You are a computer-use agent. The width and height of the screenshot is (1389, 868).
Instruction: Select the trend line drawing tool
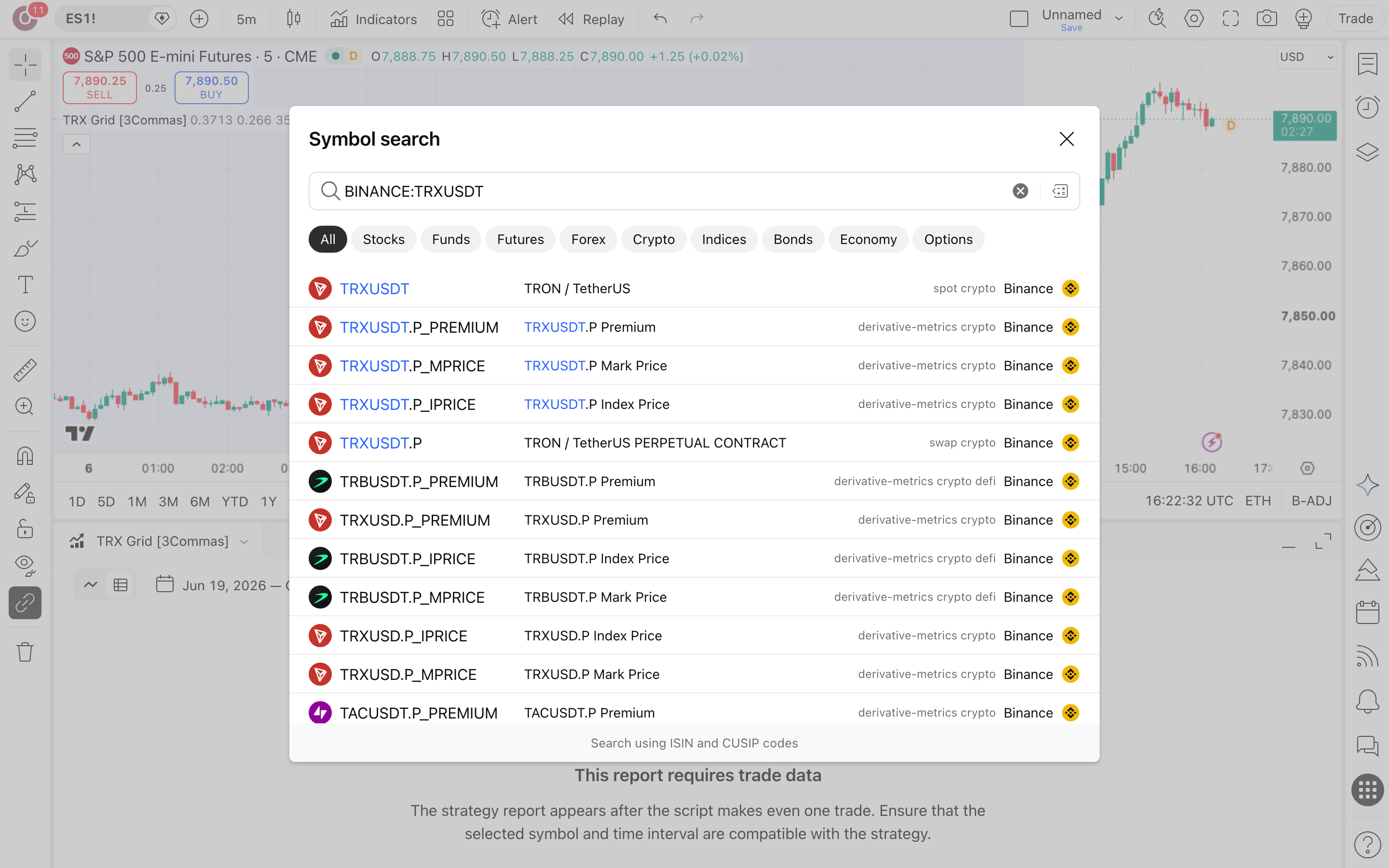25,101
